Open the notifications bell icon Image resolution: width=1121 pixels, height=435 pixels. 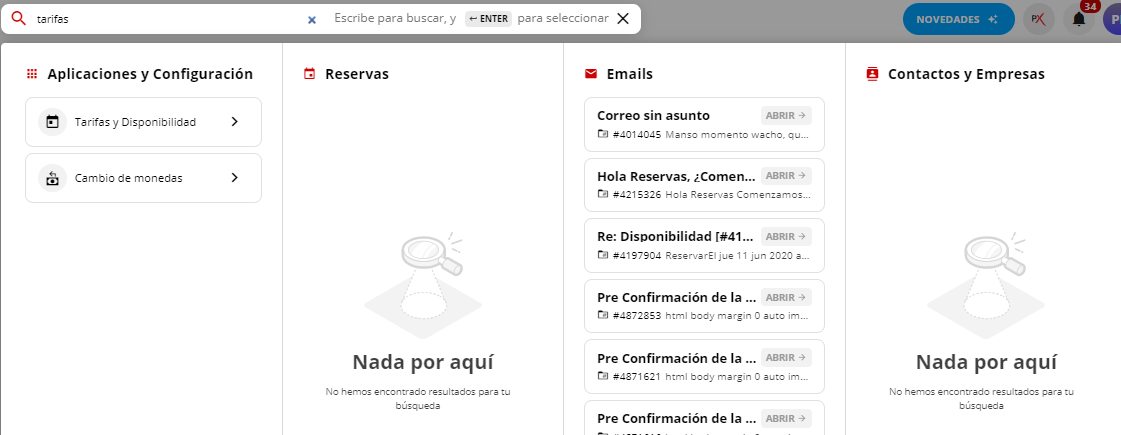click(1079, 19)
